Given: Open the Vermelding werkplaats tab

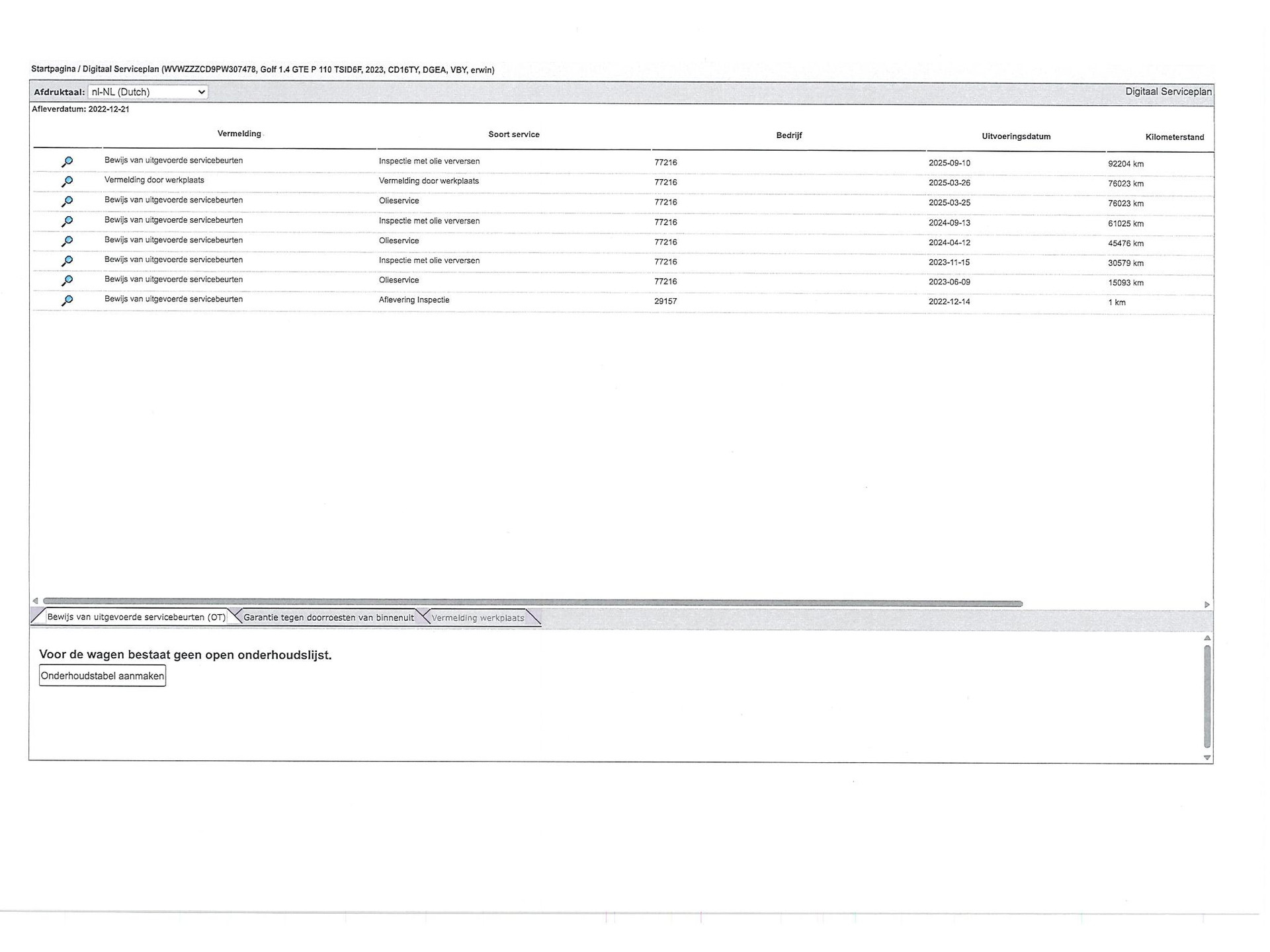Looking at the screenshot, I should [478, 618].
